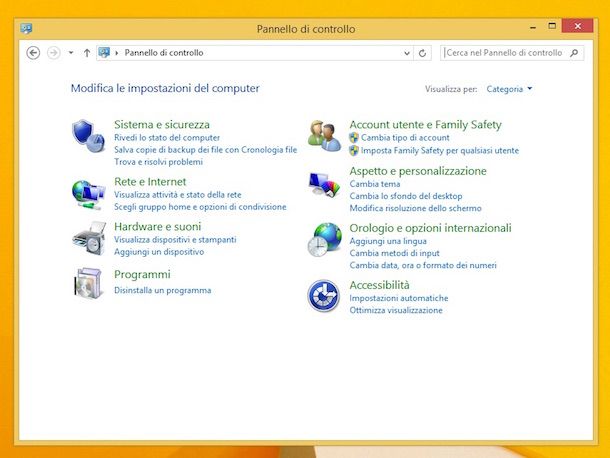The width and height of the screenshot is (610, 458).
Task: Open the Sistema e sicurezza category heading
Action: pyautogui.click(x=161, y=125)
